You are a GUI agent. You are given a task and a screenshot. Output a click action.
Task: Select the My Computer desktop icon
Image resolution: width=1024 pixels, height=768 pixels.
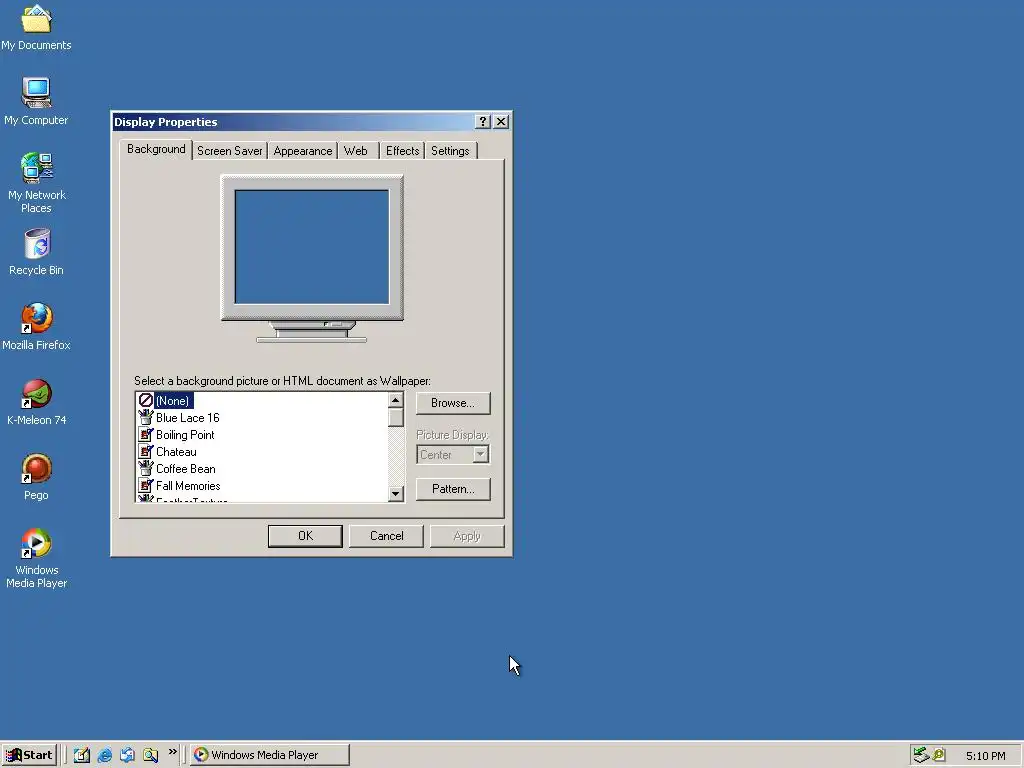coord(36,101)
